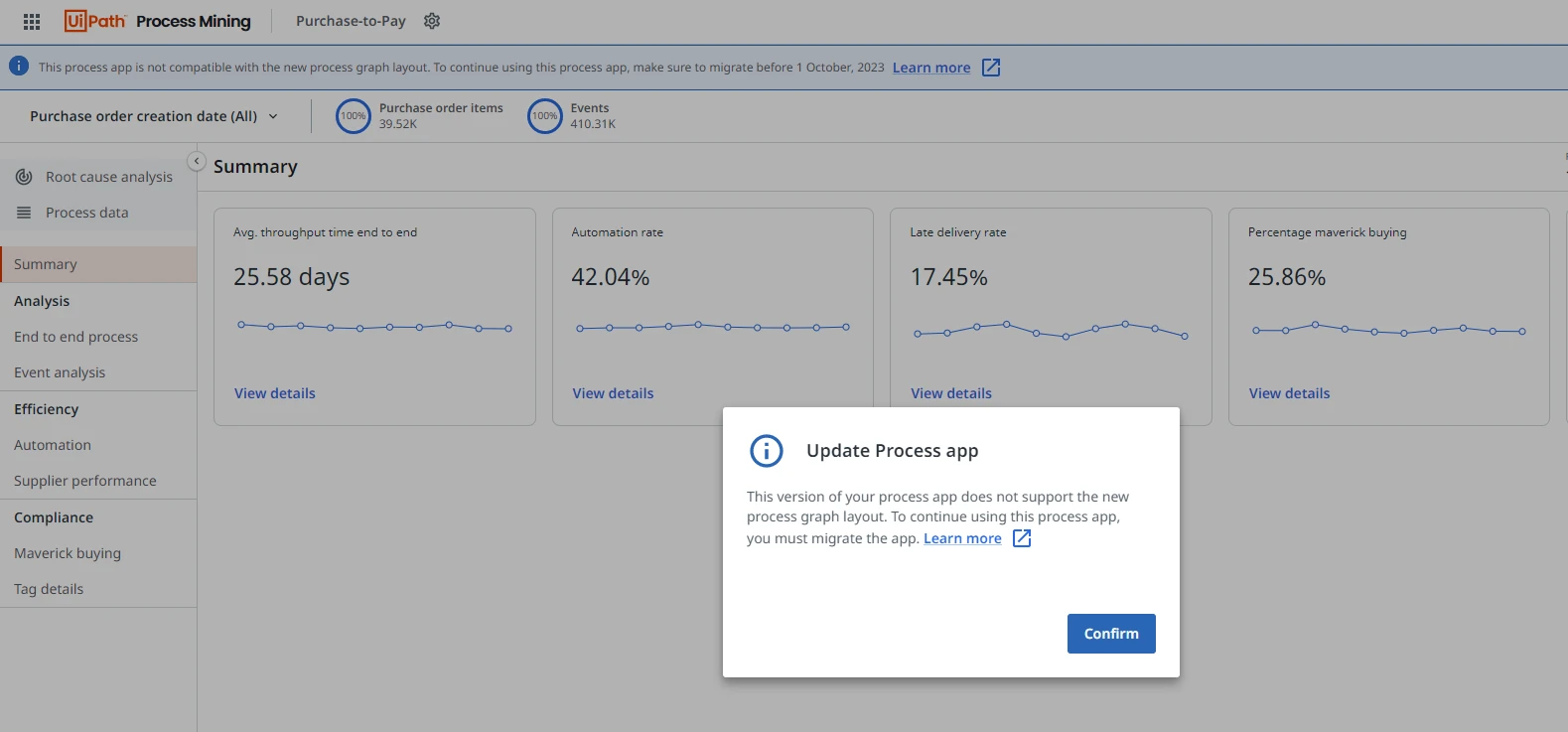Click the Analysis section header

42,301
